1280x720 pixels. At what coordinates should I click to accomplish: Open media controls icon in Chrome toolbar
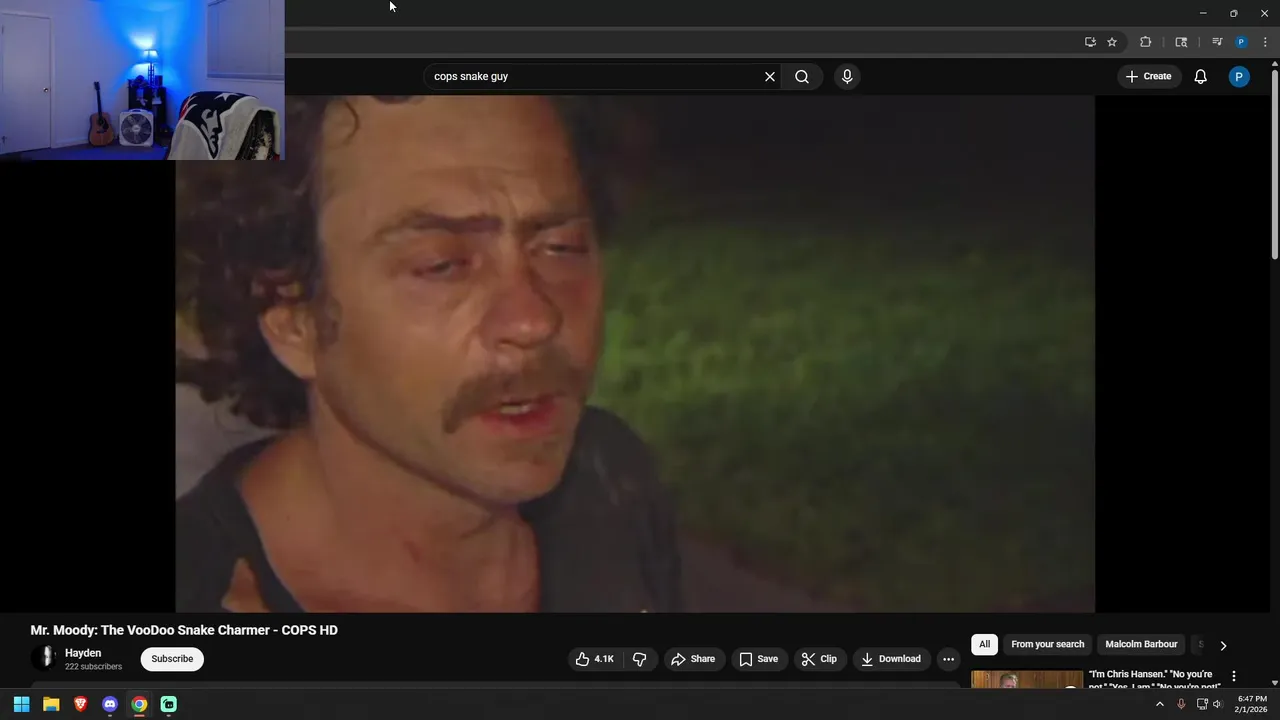click(x=1217, y=42)
